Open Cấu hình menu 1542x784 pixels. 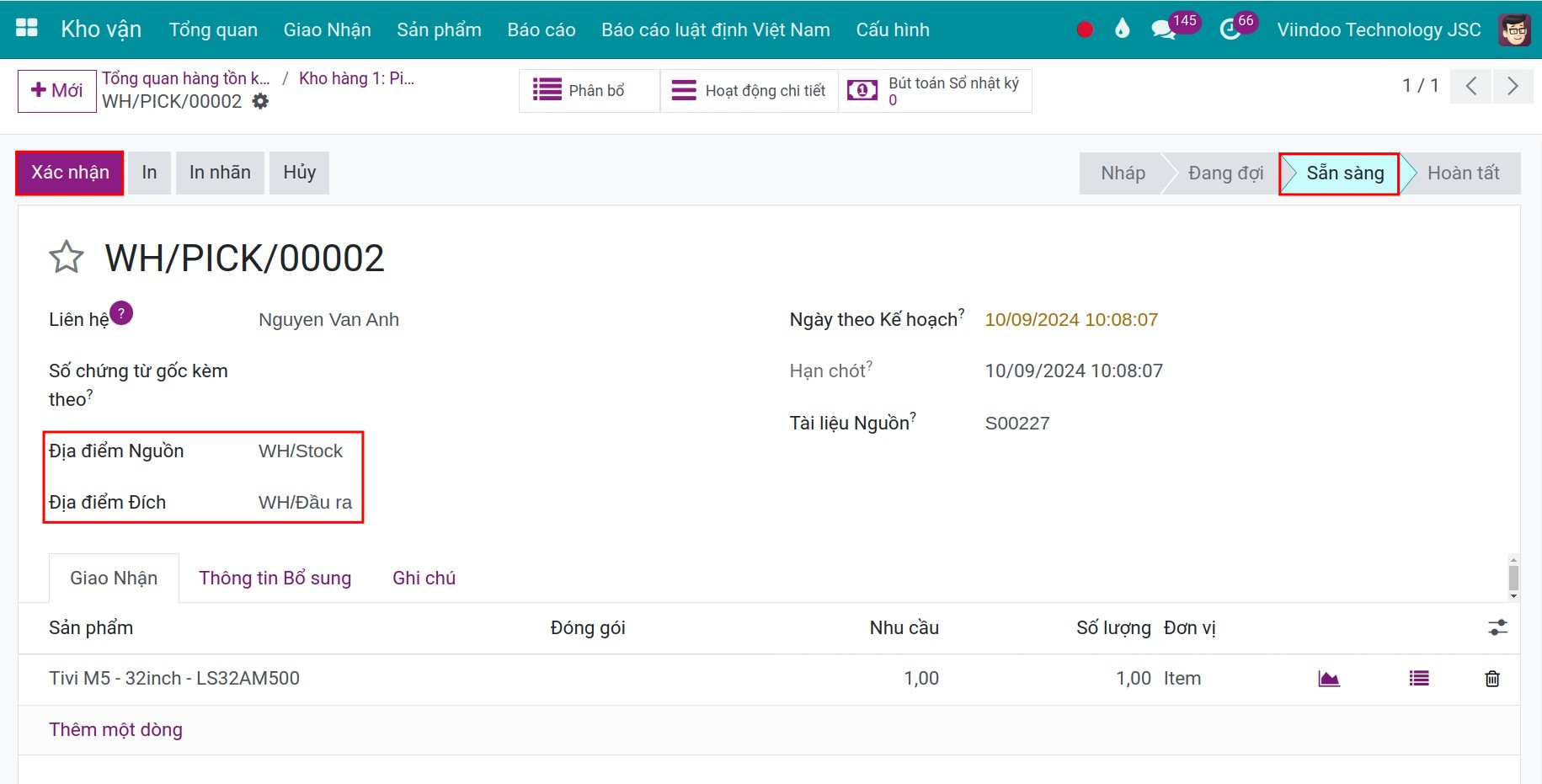click(x=893, y=29)
